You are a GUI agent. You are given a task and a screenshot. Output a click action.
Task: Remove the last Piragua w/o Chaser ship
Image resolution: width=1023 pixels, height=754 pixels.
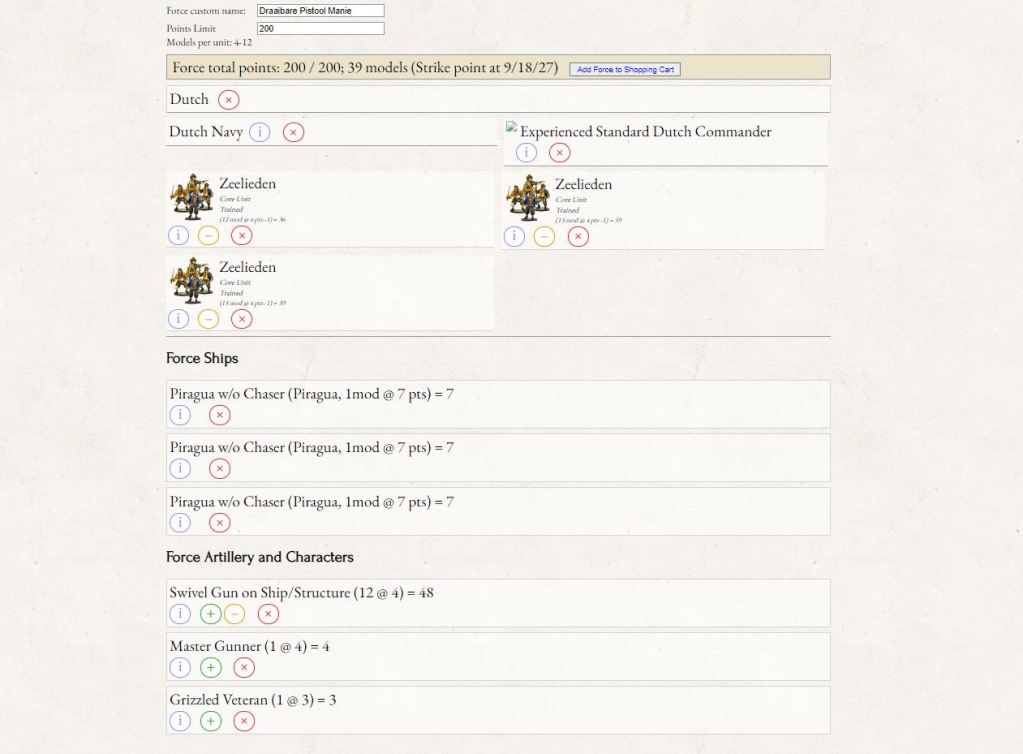pos(219,522)
